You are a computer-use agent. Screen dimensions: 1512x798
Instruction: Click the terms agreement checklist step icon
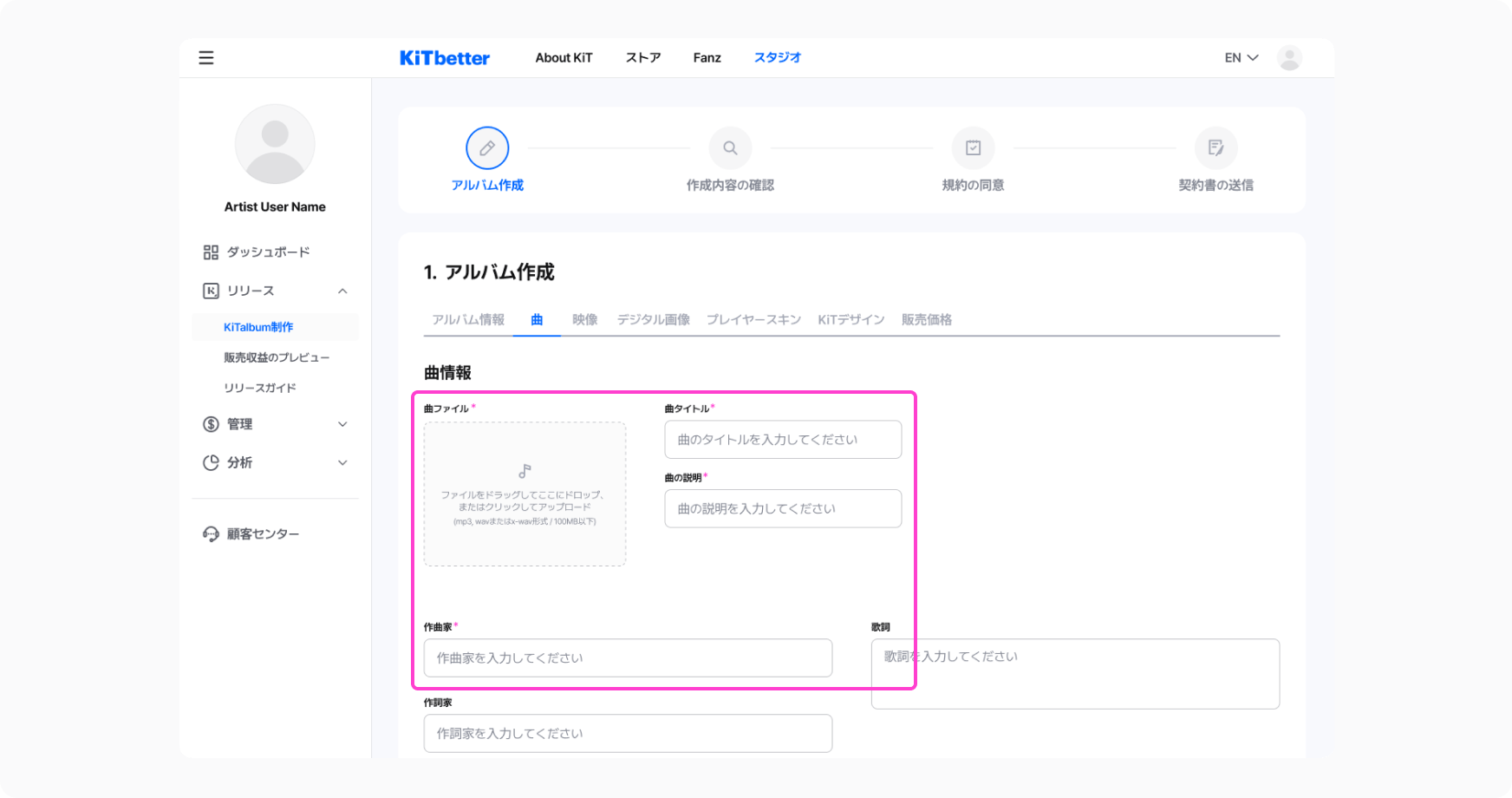[973, 148]
